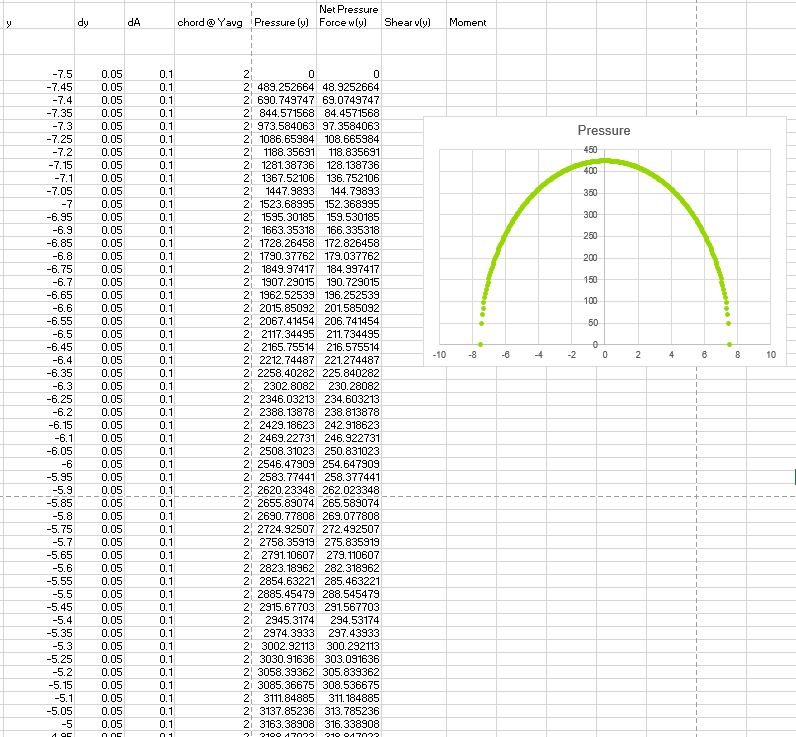Select pressure cell 489.252664

[284, 87]
